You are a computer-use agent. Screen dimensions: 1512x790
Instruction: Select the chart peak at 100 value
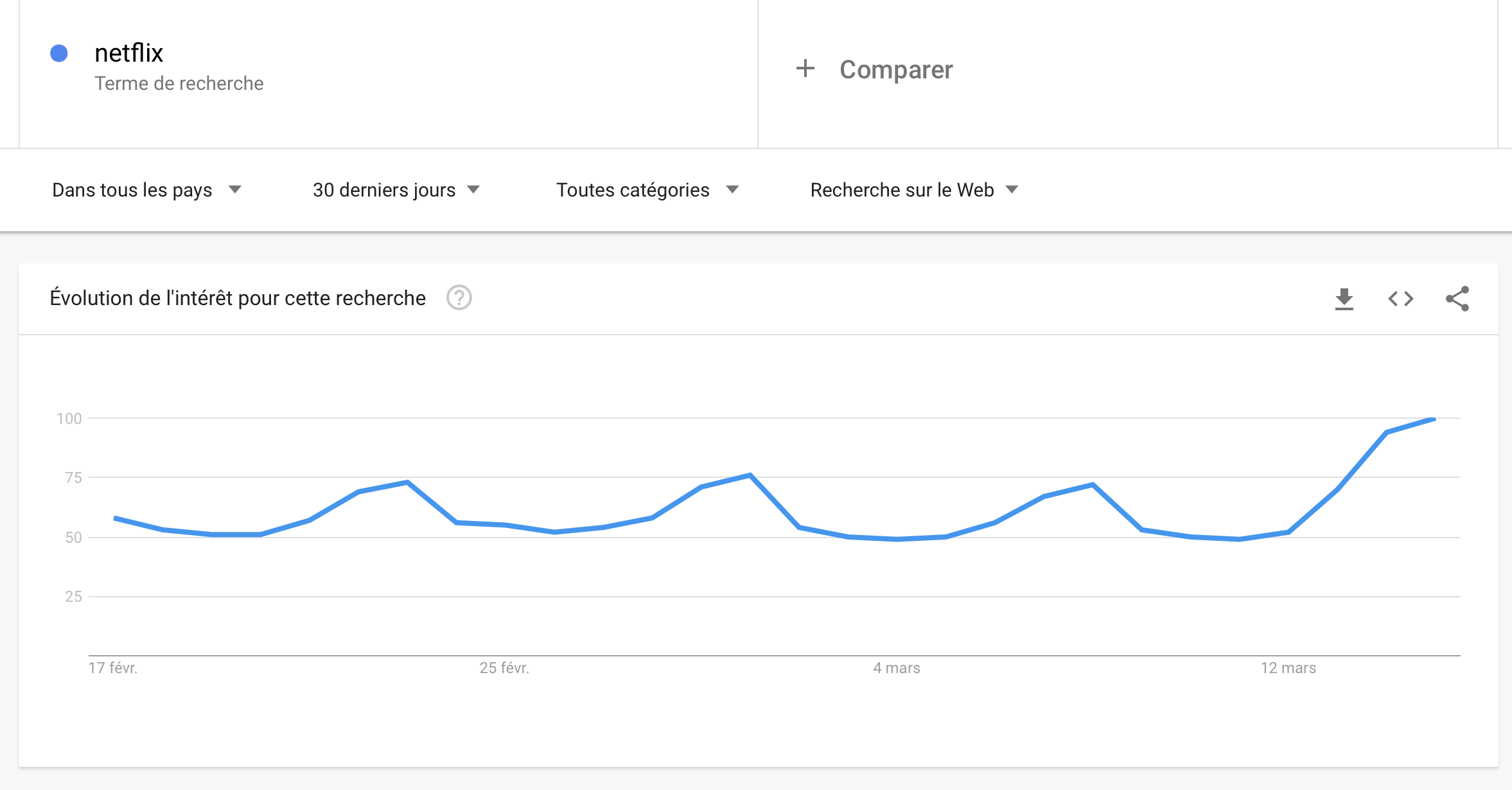pyautogui.click(x=1434, y=419)
